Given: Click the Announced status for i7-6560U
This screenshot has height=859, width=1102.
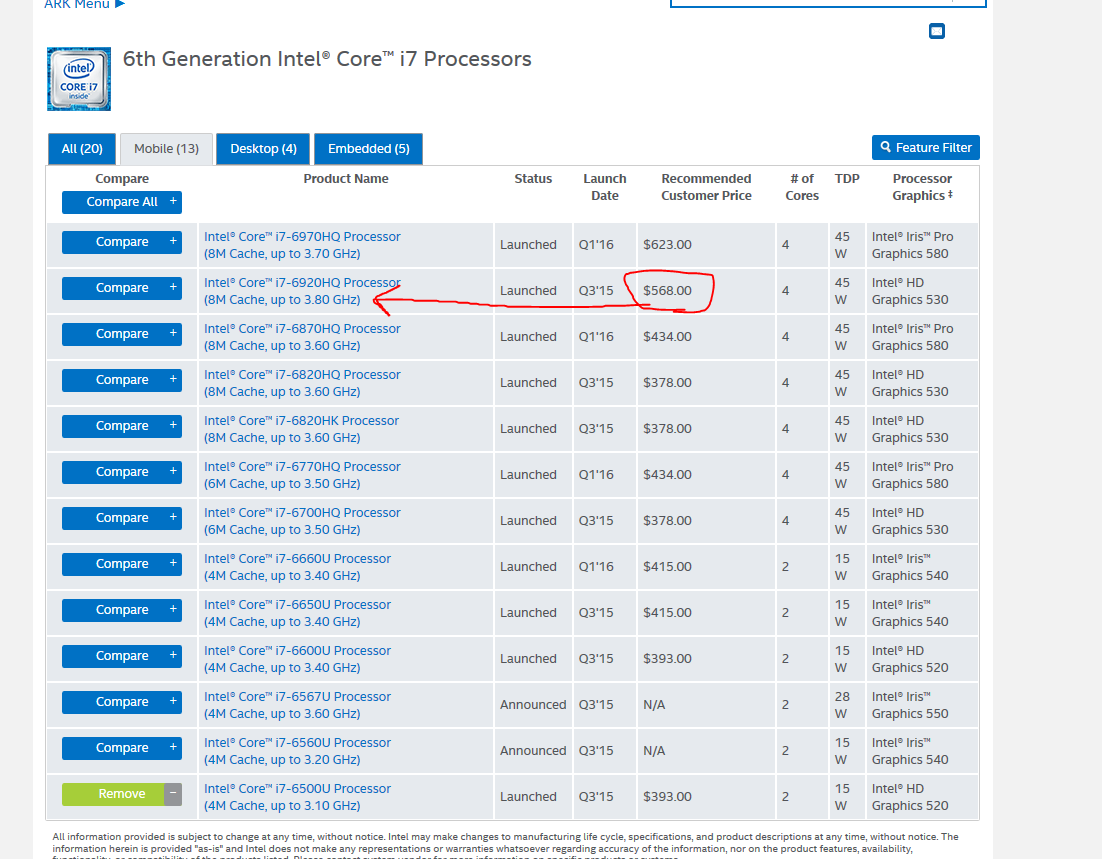Looking at the screenshot, I should 533,751.
